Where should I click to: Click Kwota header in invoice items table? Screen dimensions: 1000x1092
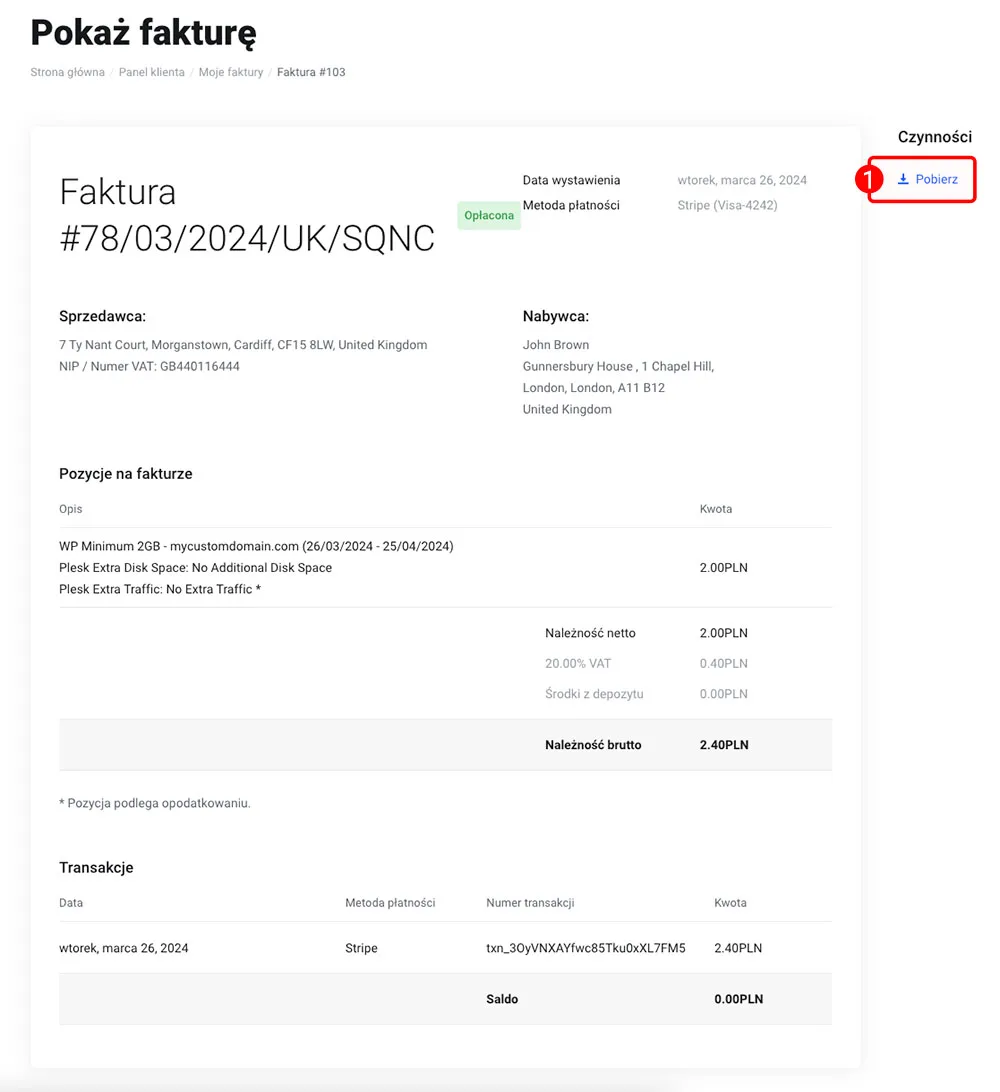point(716,509)
